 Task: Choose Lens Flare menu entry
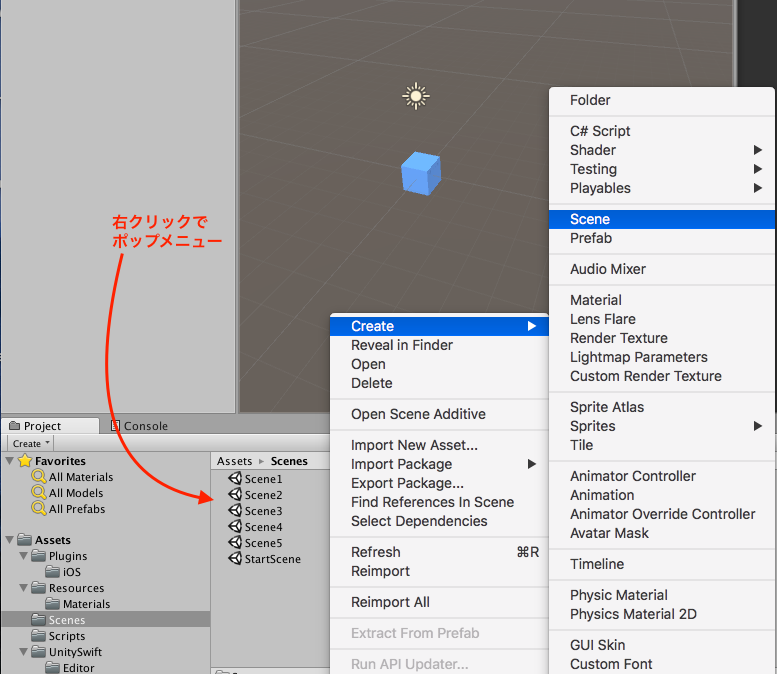[x=662, y=319]
